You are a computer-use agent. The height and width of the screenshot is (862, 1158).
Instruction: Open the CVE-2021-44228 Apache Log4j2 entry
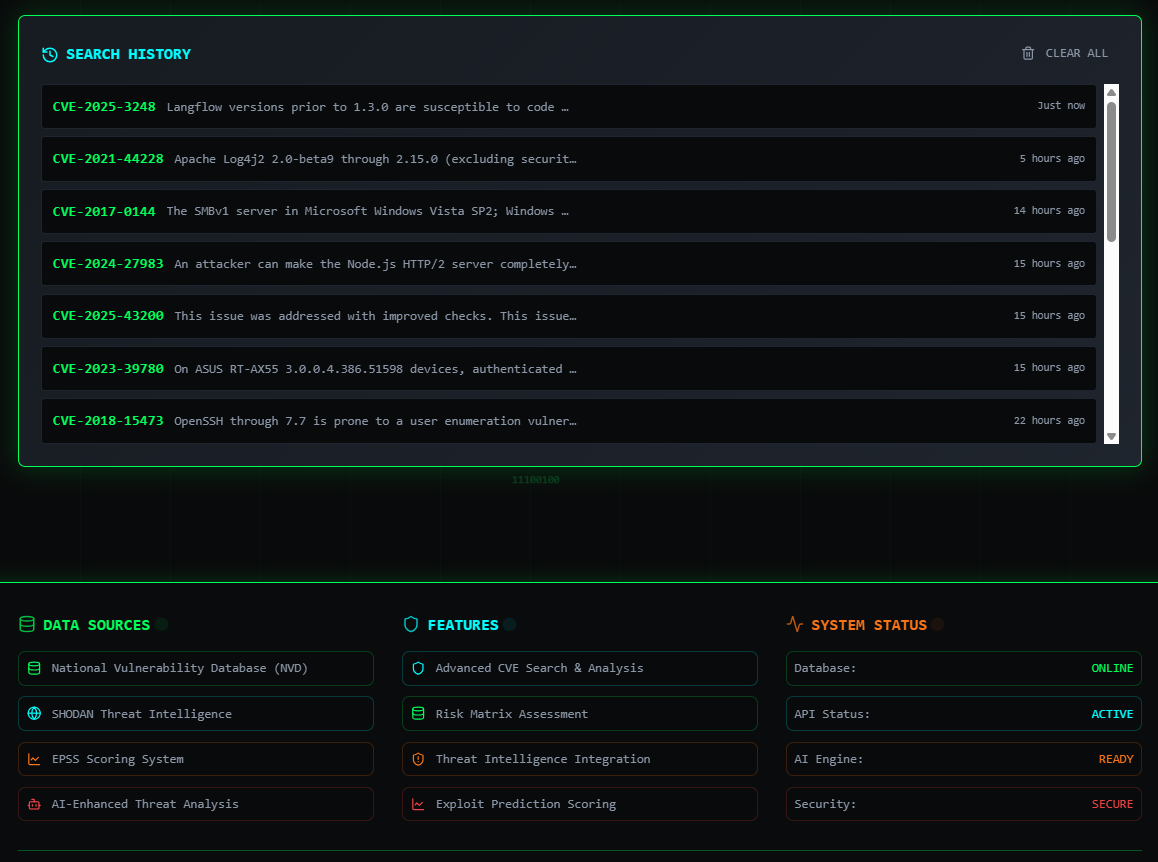point(569,159)
